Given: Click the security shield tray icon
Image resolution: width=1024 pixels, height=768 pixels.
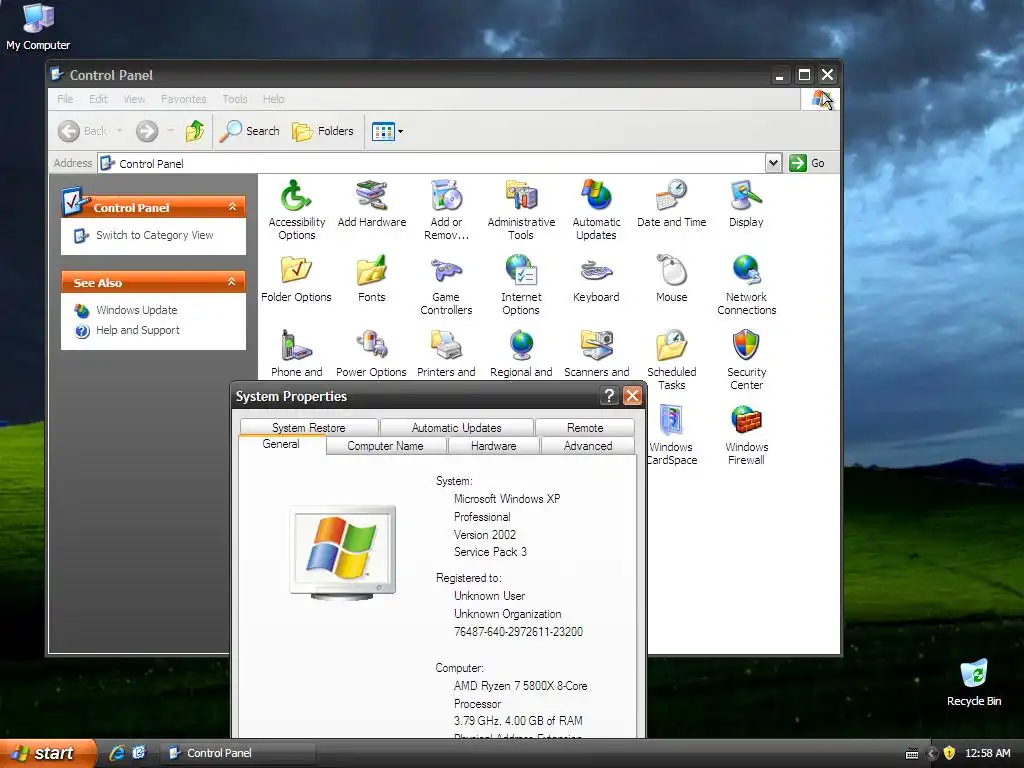Looking at the screenshot, I should click(x=950, y=753).
